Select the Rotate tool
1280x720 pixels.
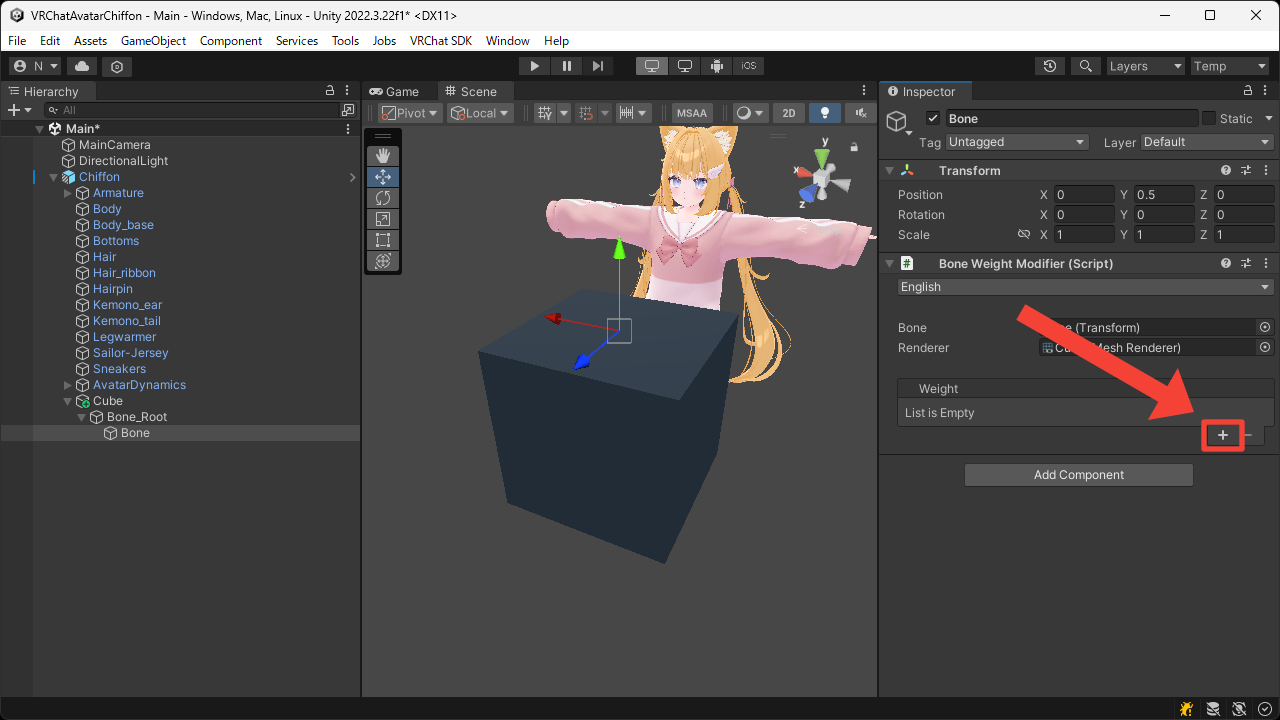382,198
